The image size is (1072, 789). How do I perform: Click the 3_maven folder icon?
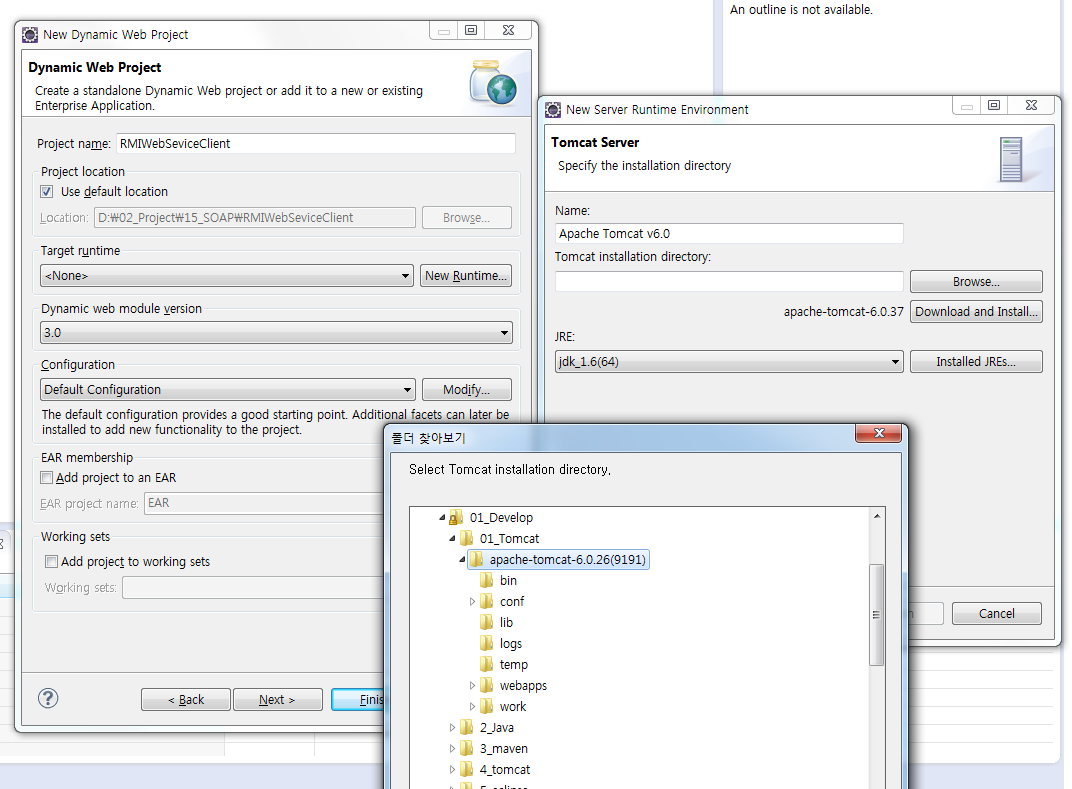(466, 749)
